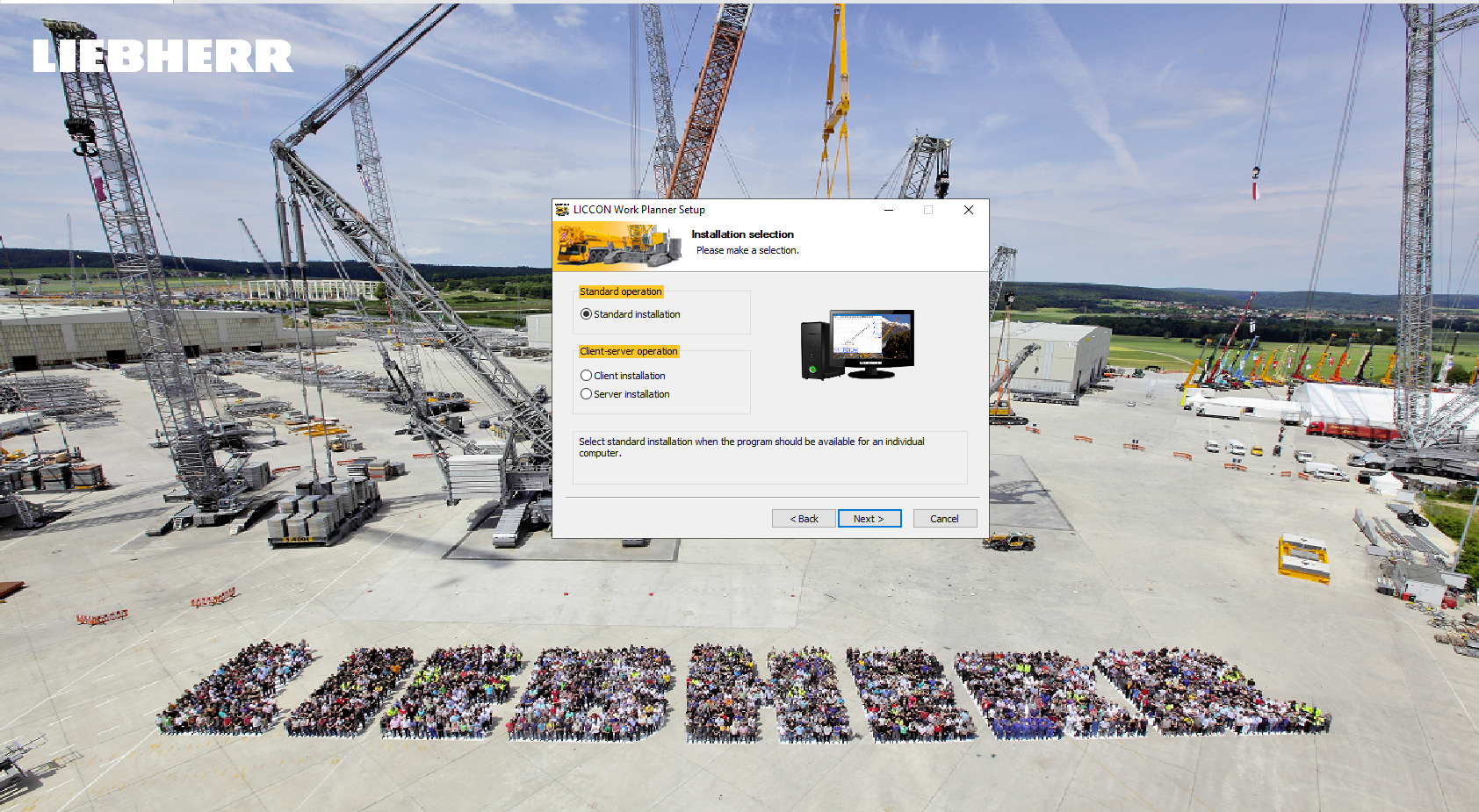Go to the Next > setup step
The image size is (1479, 812).
pyautogui.click(x=869, y=519)
